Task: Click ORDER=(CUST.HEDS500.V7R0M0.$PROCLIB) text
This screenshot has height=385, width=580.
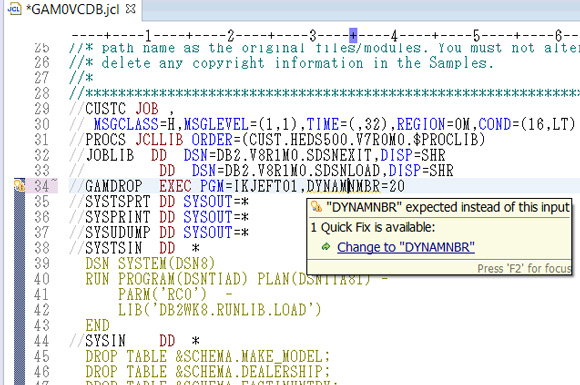Action: tap(338, 140)
